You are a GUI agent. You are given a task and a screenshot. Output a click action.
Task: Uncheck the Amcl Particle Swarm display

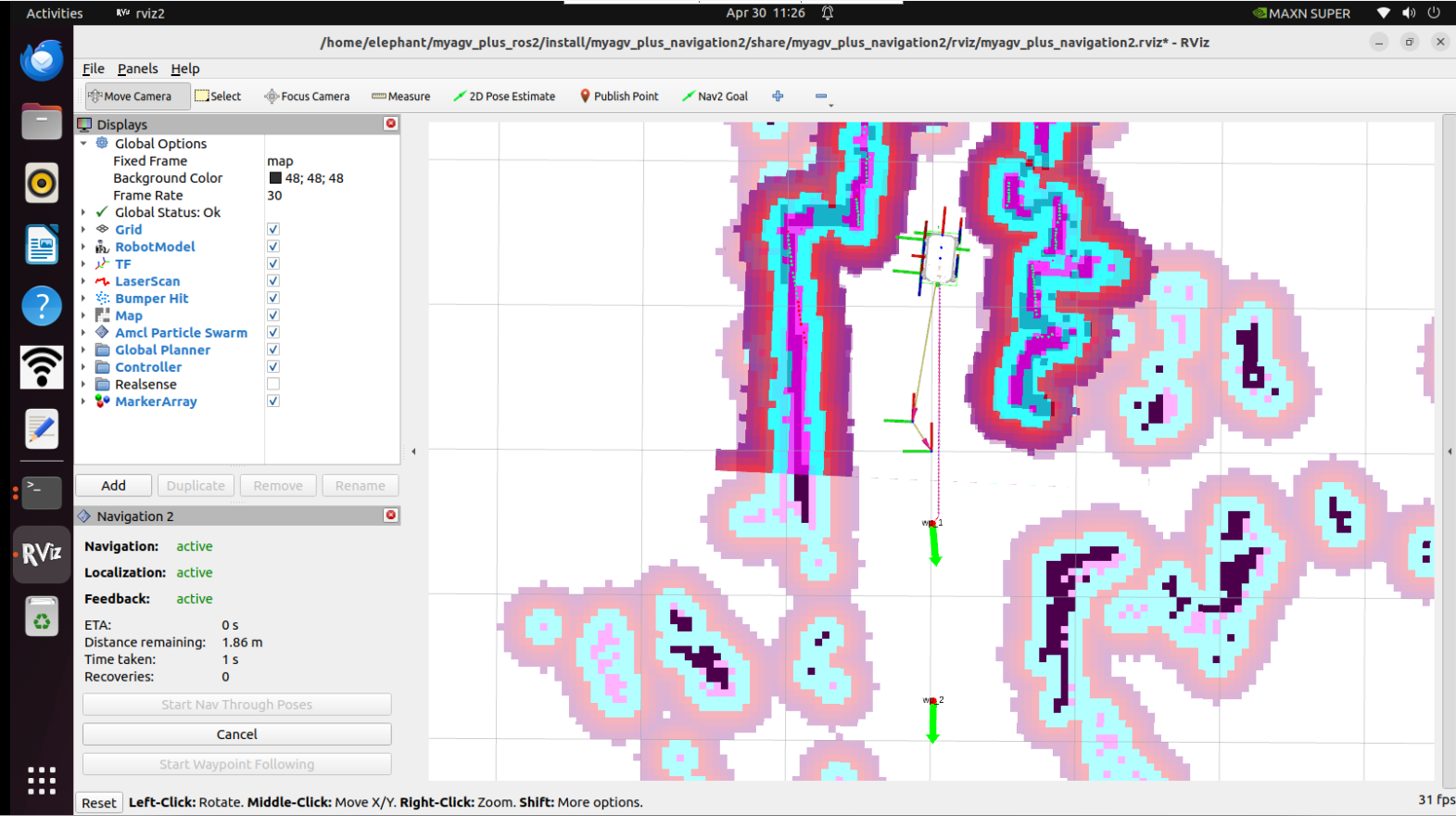[273, 333]
